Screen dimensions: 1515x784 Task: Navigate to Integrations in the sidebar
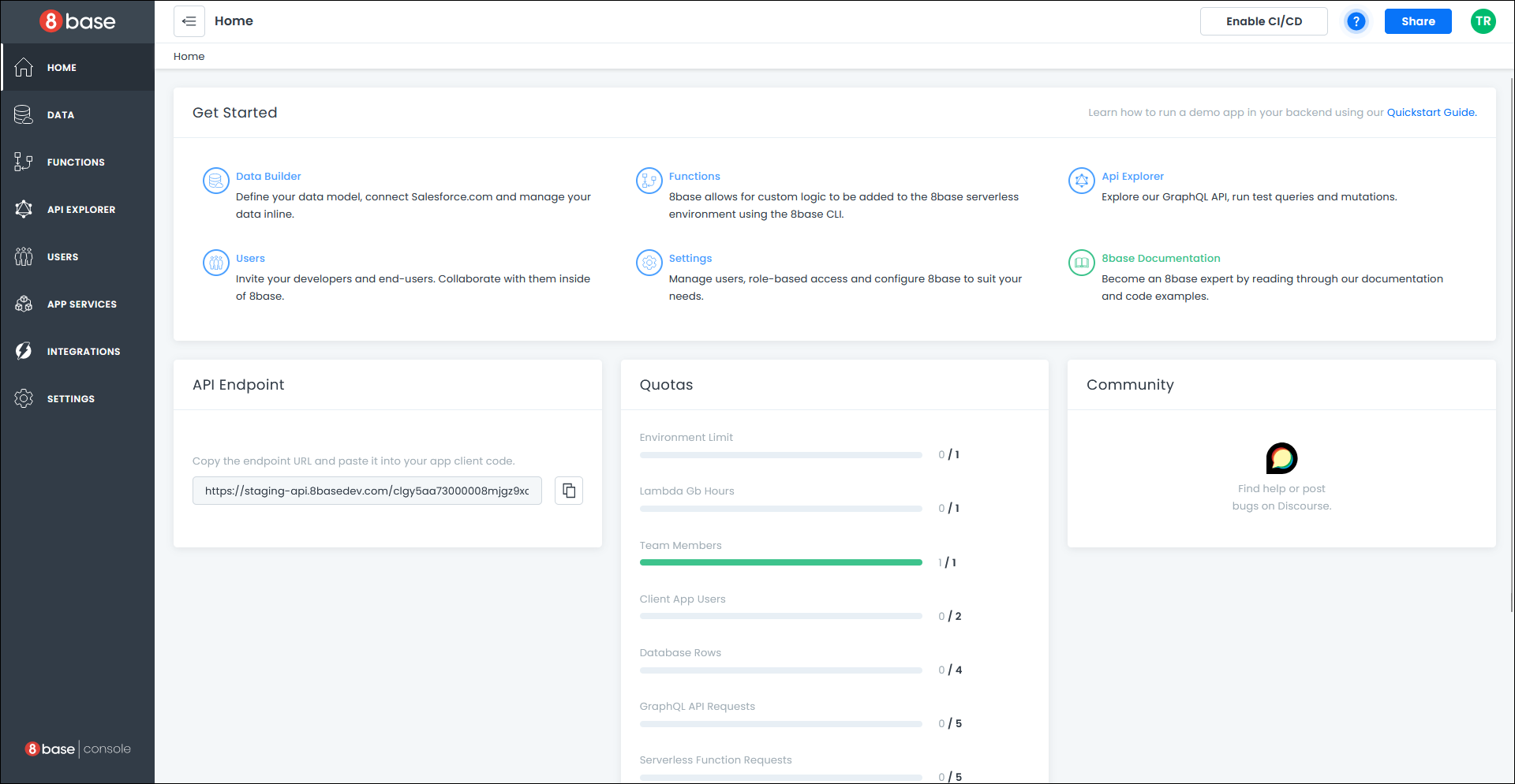pyautogui.click(x=83, y=352)
